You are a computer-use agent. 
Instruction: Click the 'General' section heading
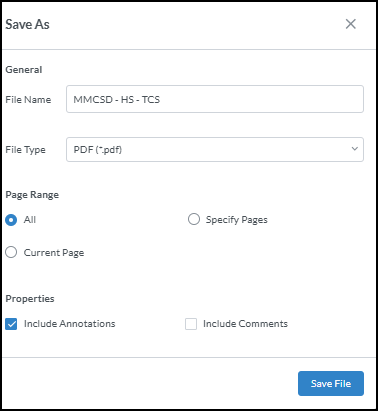(24, 70)
